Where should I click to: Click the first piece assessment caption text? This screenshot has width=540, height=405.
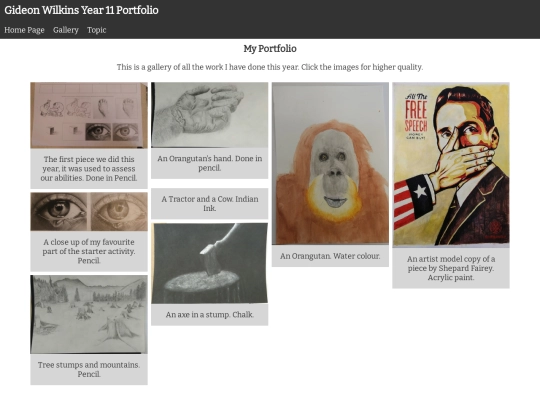point(89,168)
